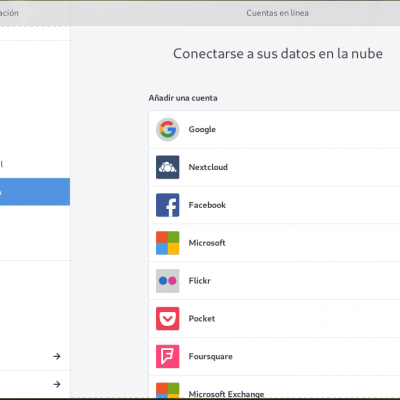
Task: Click the Flickr two-dot icon
Action: (168, 281)
